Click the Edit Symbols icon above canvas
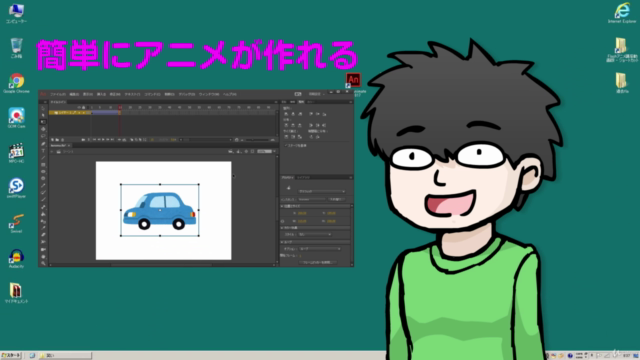 point(239,151)
